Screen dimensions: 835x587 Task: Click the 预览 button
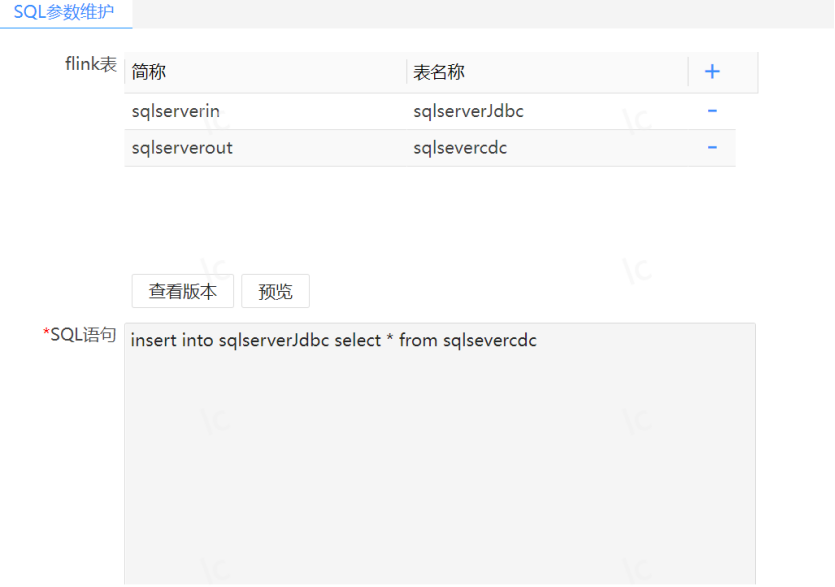[275, 291]
